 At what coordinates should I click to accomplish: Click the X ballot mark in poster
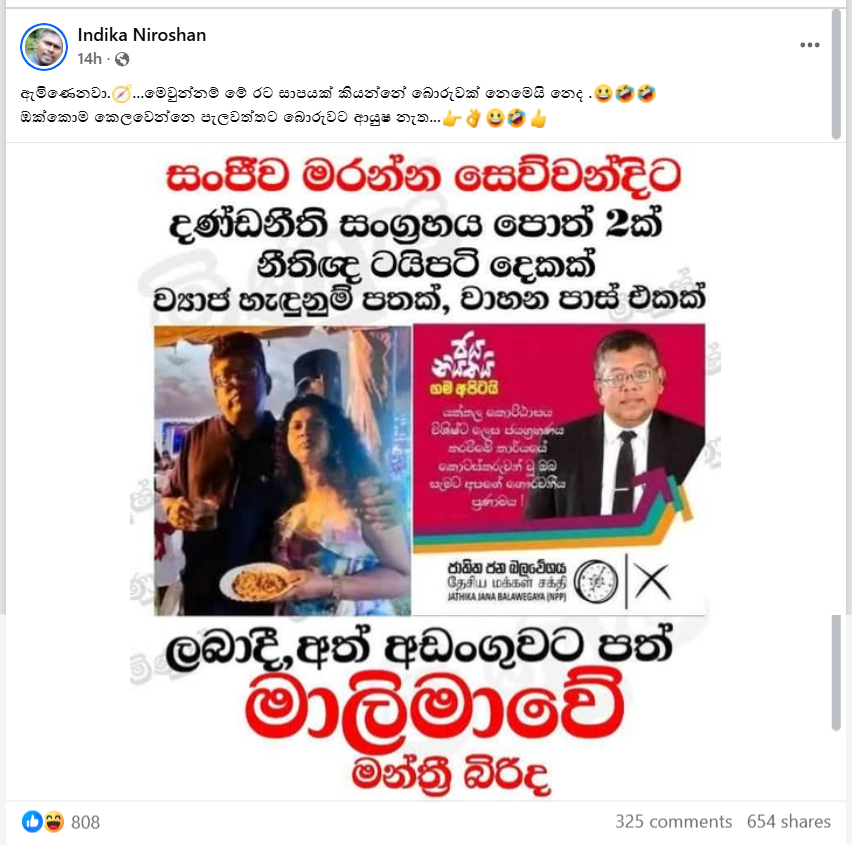point(652,581)
